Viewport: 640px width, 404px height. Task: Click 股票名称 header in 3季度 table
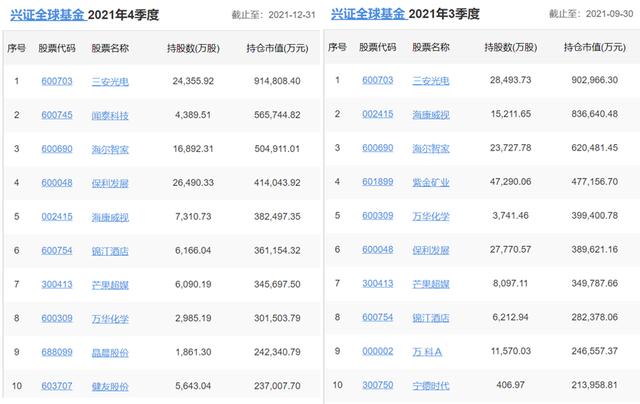click(431, 47)
